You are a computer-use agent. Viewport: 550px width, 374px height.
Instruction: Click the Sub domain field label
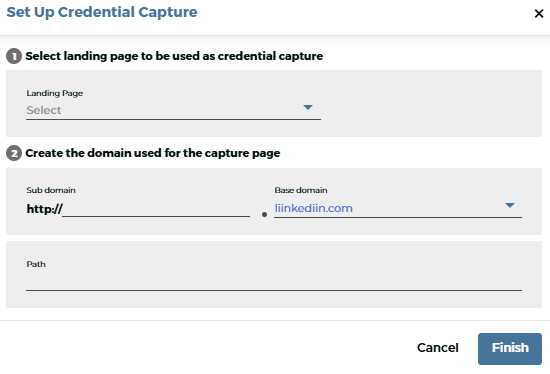click(51, 190)
